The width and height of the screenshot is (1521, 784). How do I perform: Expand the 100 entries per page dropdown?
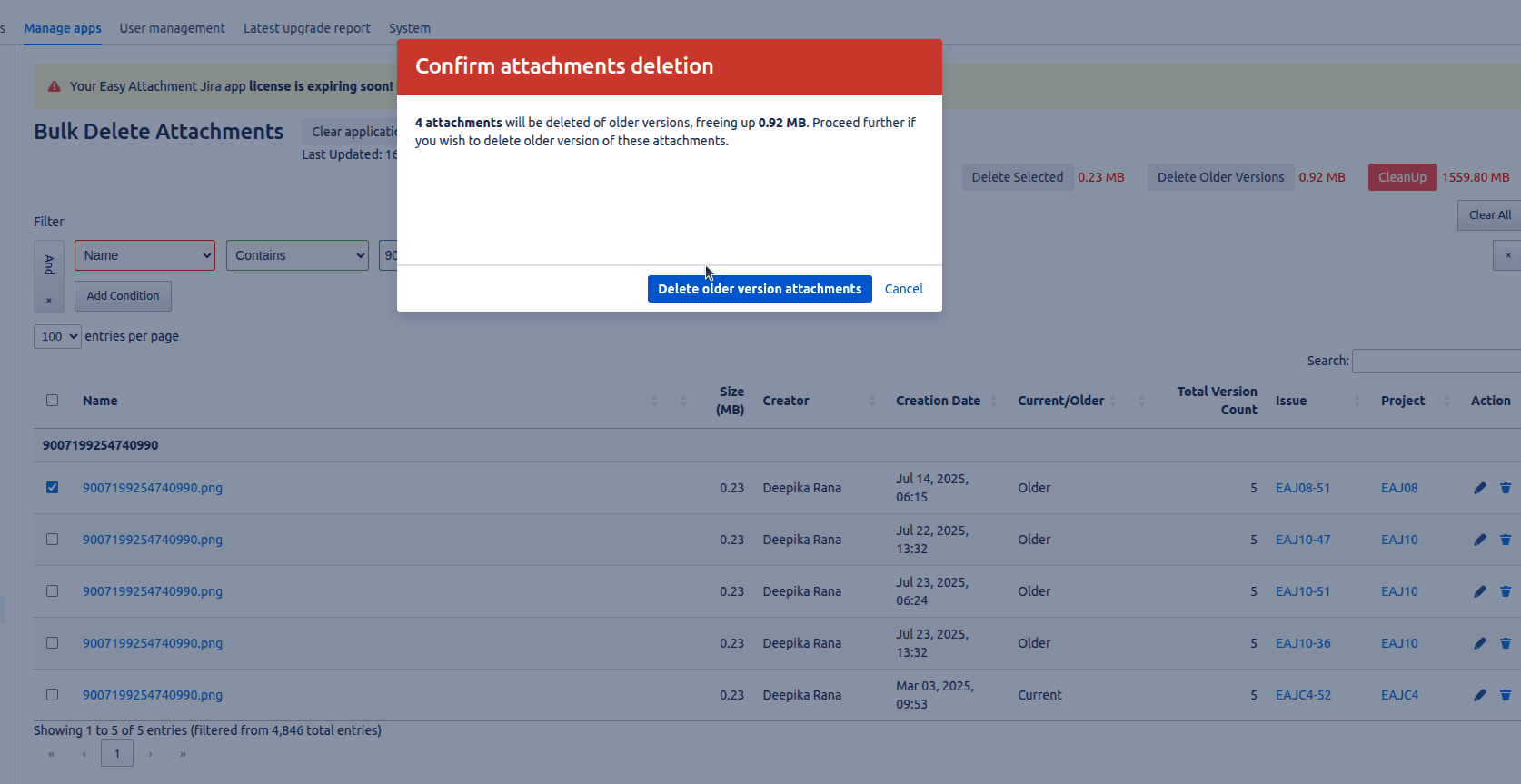[x=57, y=337]
